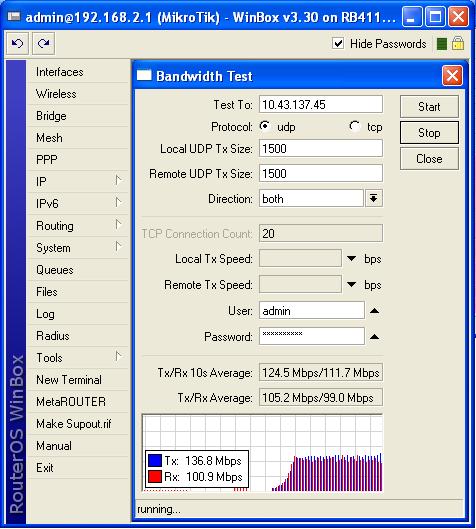Click the Start button
The width and height of the screenshot is (476, 529).
(x=429, y=107)
